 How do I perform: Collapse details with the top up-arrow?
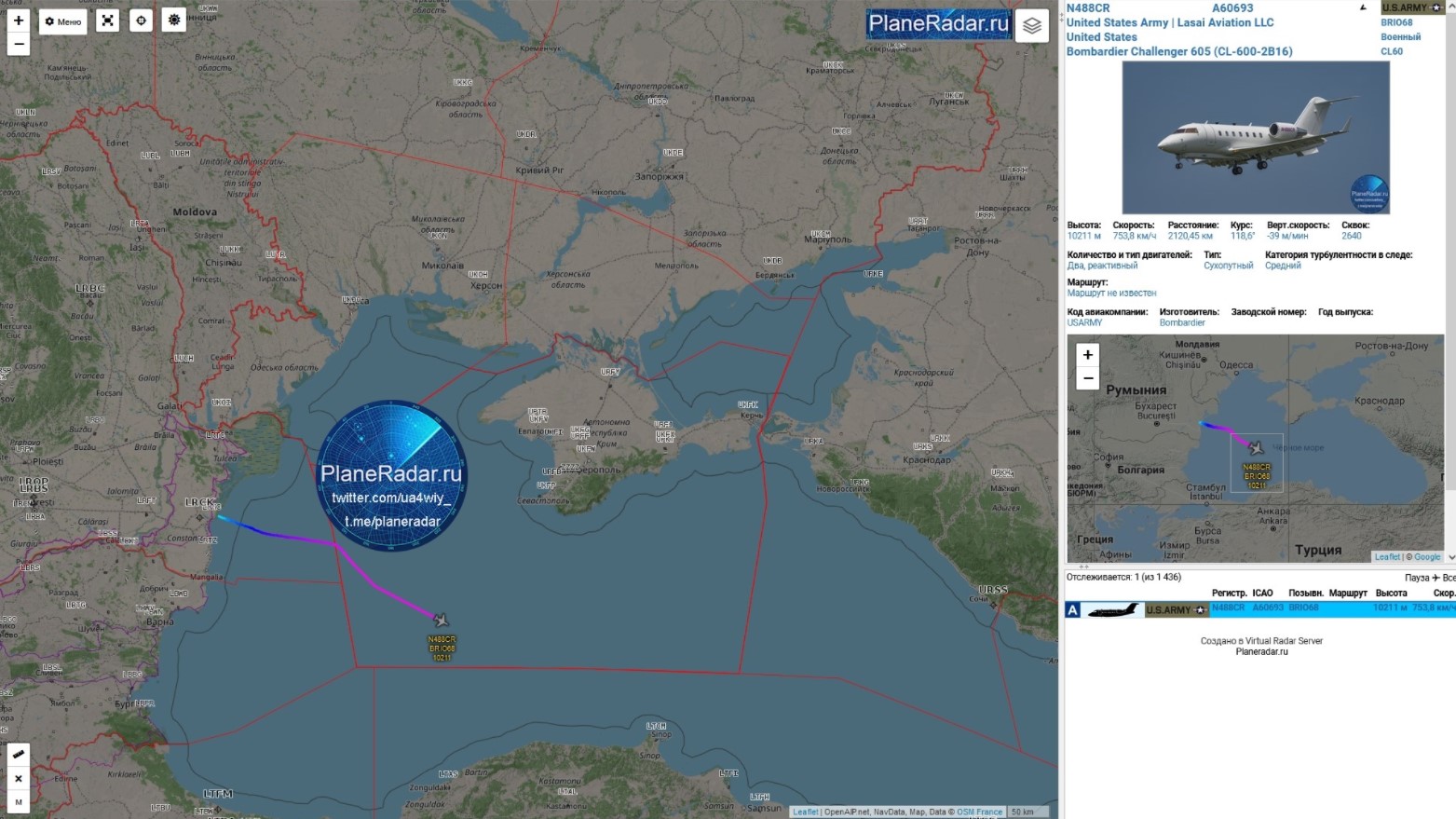(x=1363, y=8)
